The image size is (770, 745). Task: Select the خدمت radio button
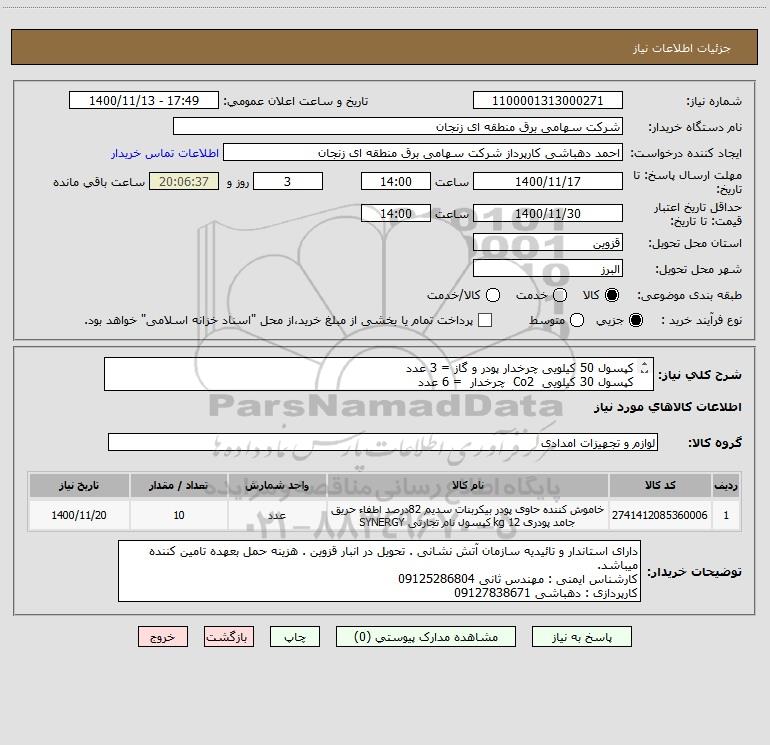pyautogui.click(x=560, y=295)
